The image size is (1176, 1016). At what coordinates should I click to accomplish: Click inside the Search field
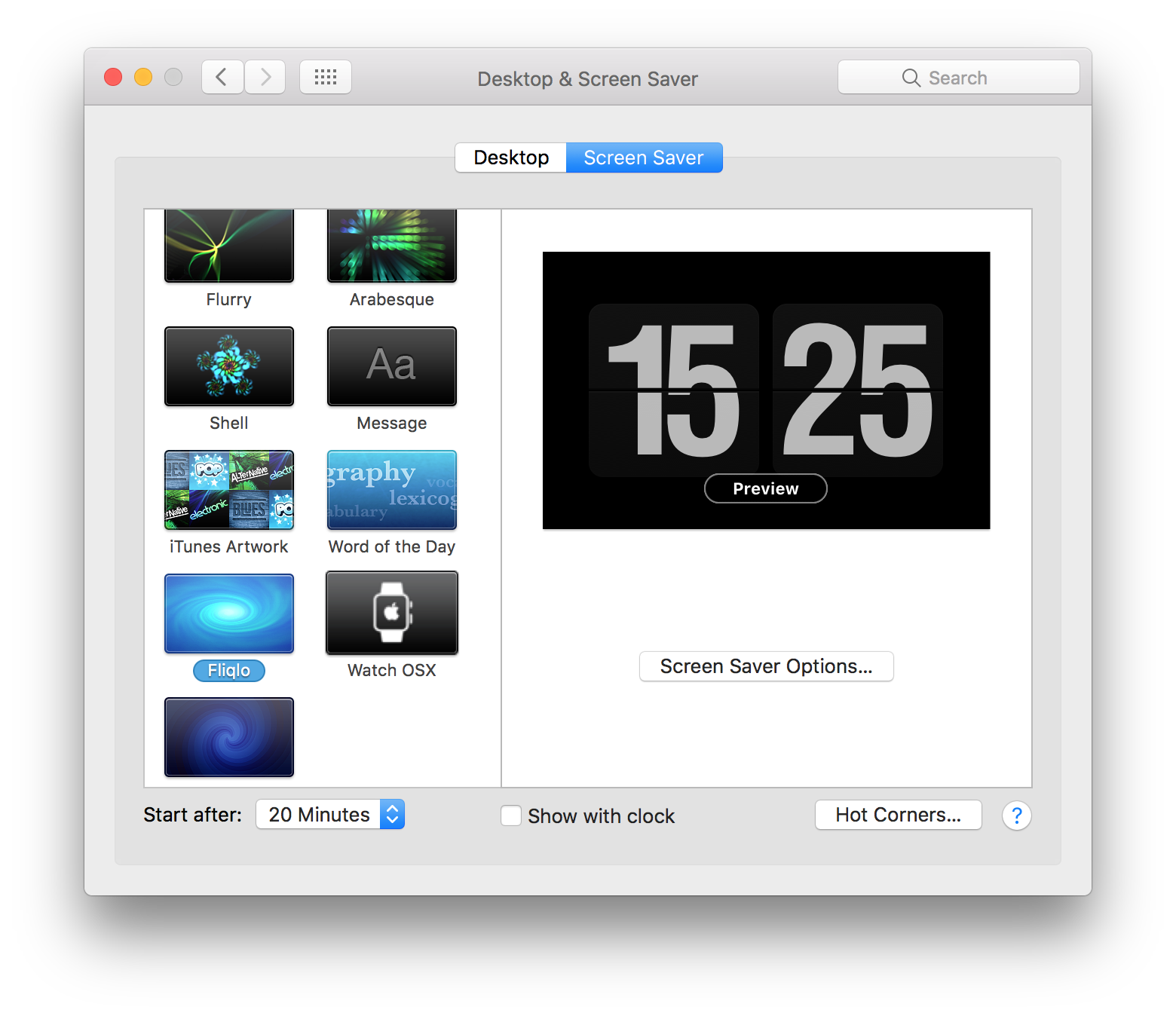[x=957, y=77]
